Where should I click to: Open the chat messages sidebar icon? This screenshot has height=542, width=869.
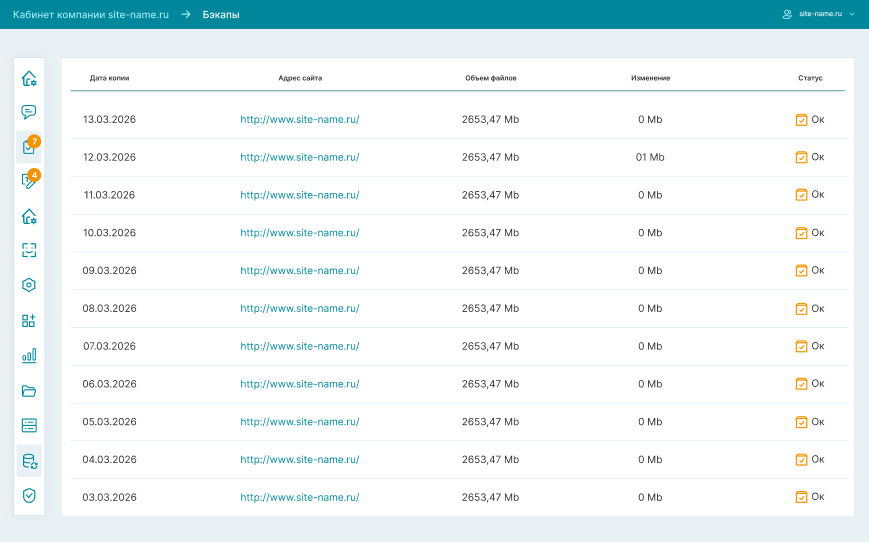pyautogui.click(x=29, y=112)
